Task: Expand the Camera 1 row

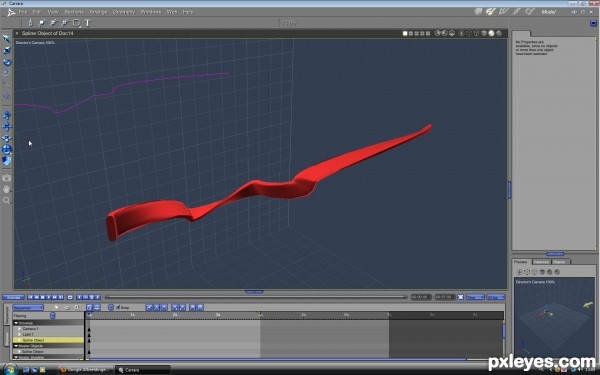Action: [19, 329]
